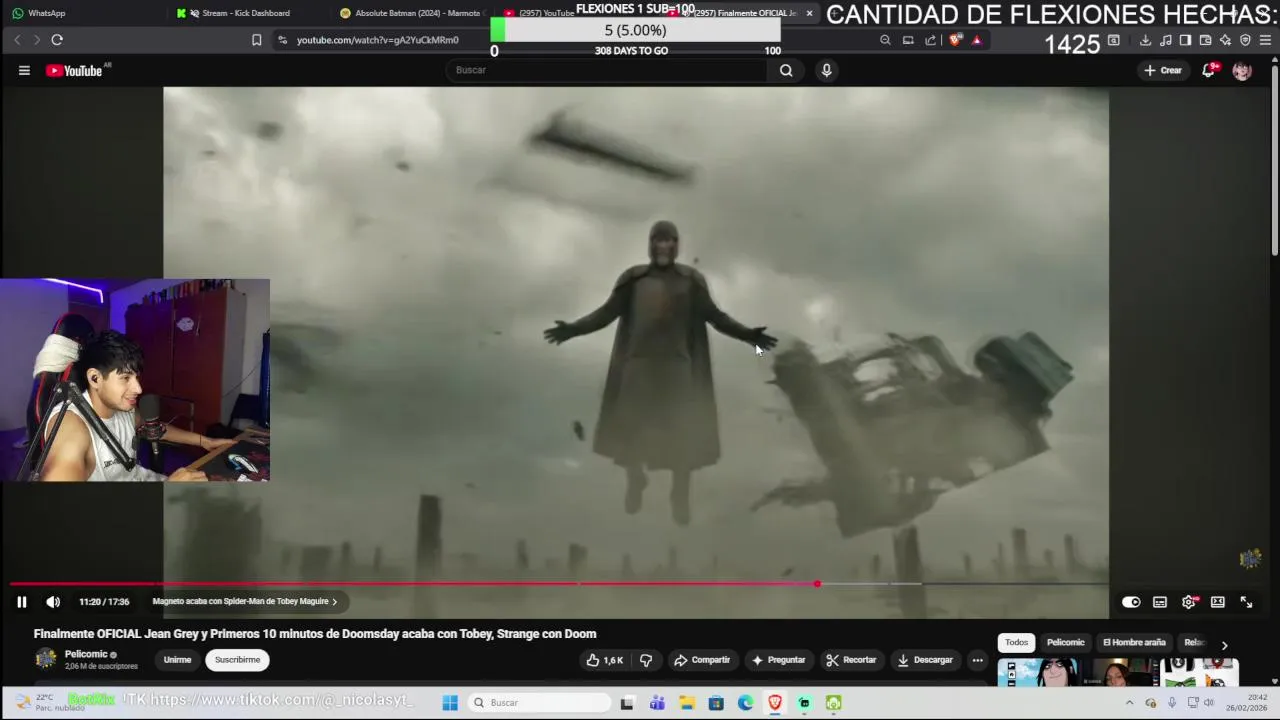Click the YouTube search magnifier button
Screen dimensions: 1280x720
coord(786,70)
